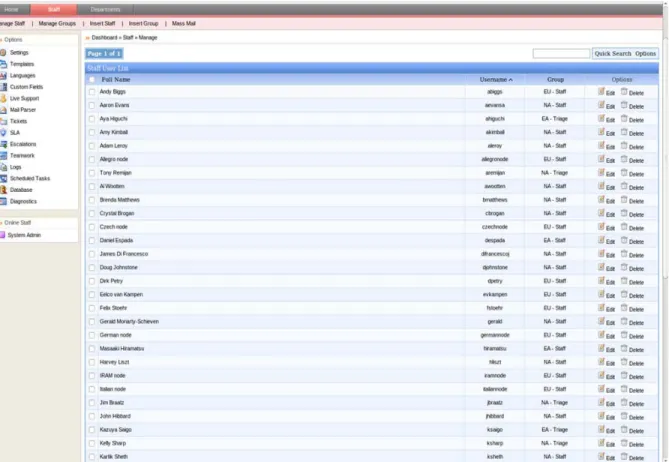The image size is (669, 462).
Task: Tick checkbox for Jim Braatz
Action: 92,403
